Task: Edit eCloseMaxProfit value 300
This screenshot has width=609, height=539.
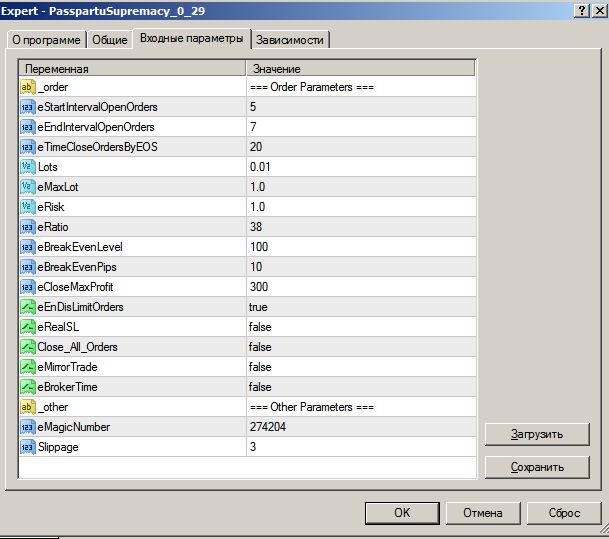Action: click(x=361, y=287)
